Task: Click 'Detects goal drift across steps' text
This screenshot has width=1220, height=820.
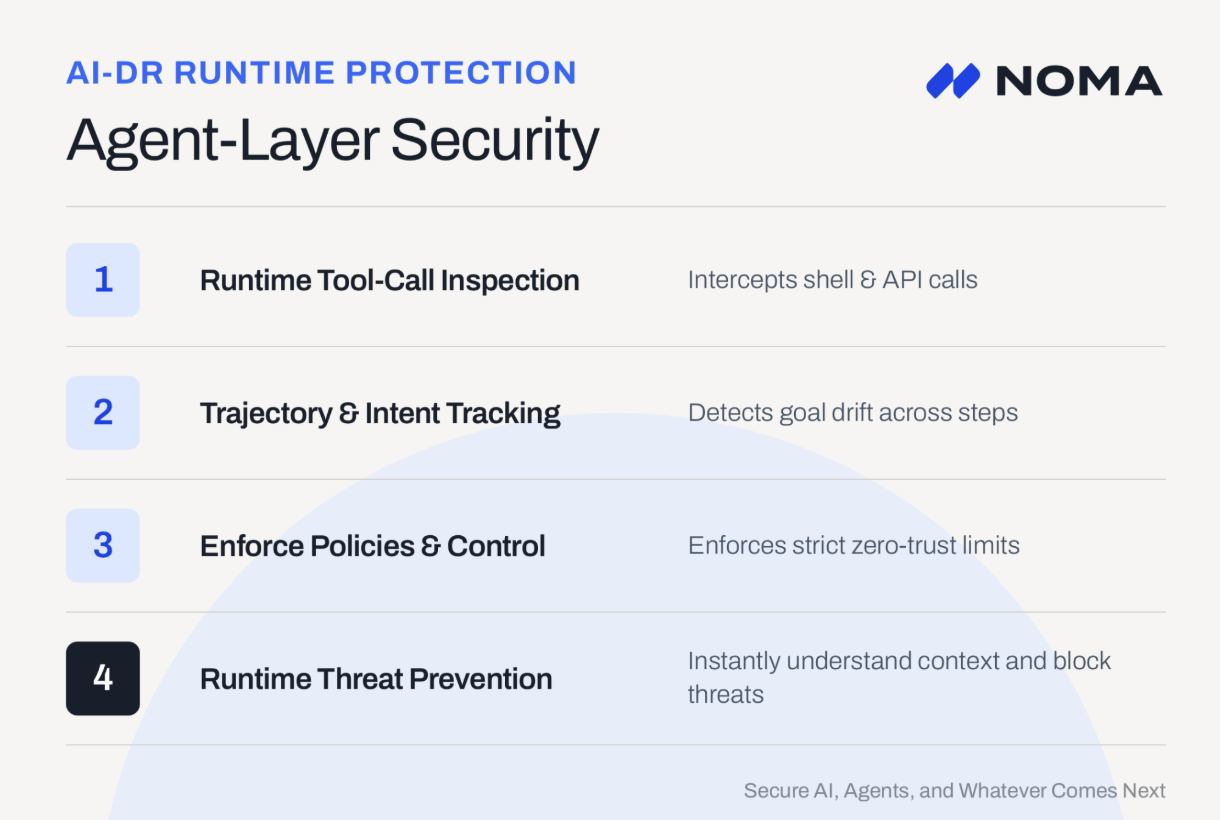Action: click(x=853, y=413)
